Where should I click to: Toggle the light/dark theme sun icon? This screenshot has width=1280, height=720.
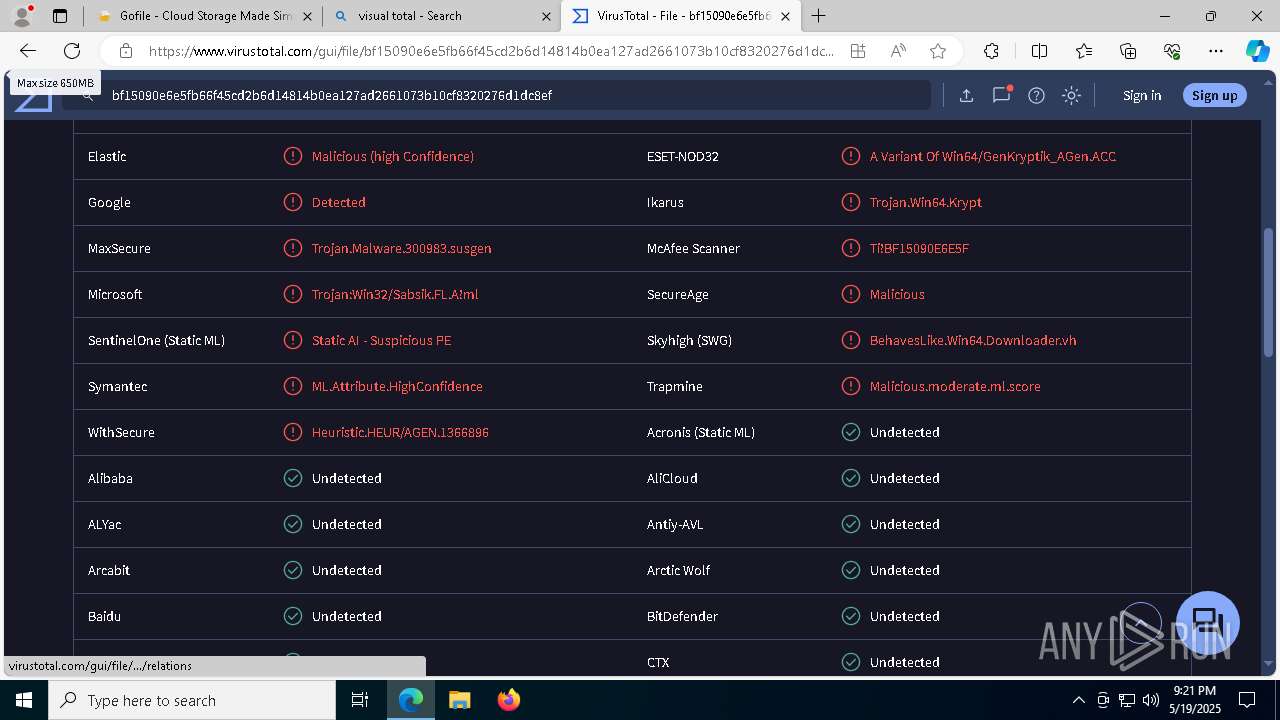tap(1071, 95)
